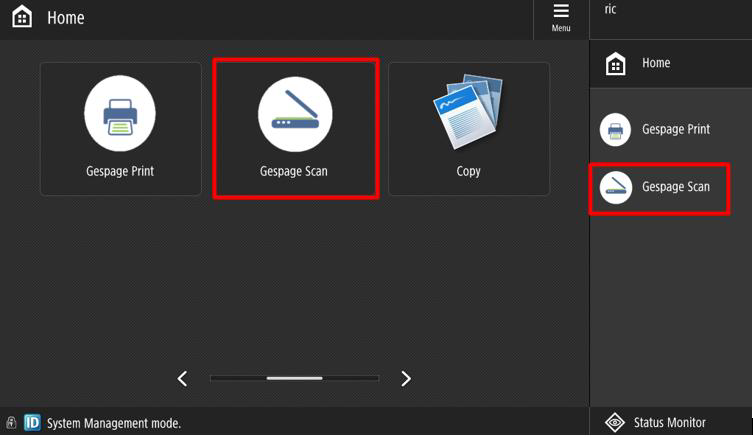
Task: Open the Copy function tile
Action: click(469, 129)
